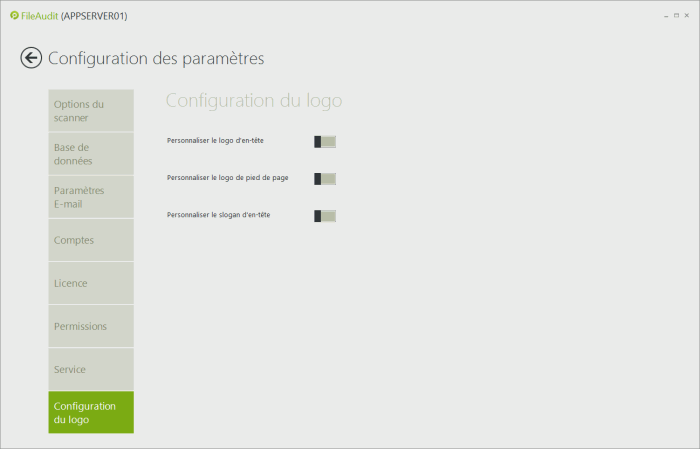Show the Permissions tab
Screen dimensions: 700x449
[x=90, y=326]
